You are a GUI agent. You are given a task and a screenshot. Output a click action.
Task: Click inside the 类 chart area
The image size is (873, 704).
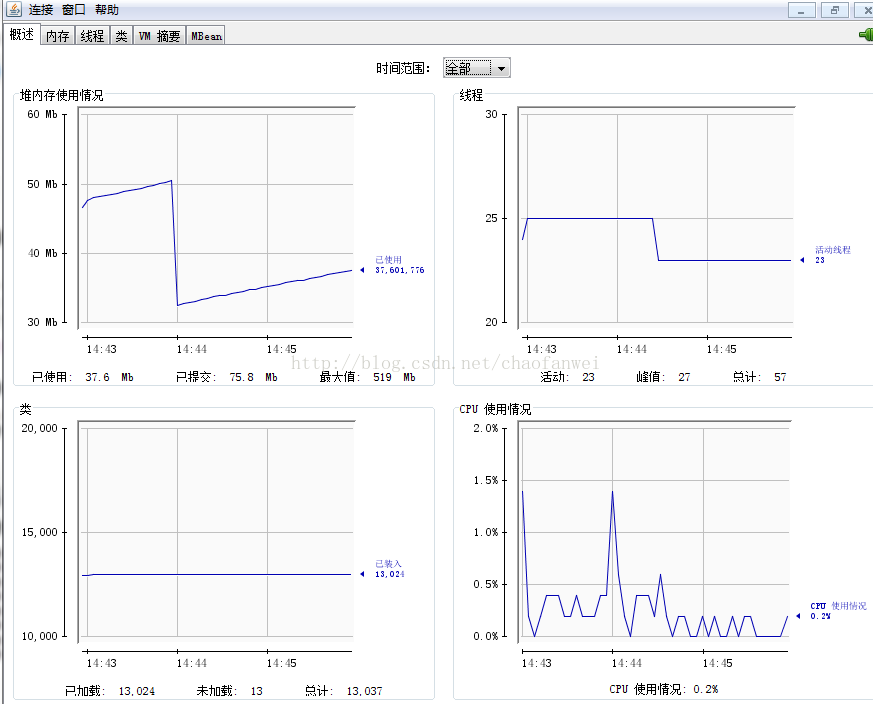[217, 532]
